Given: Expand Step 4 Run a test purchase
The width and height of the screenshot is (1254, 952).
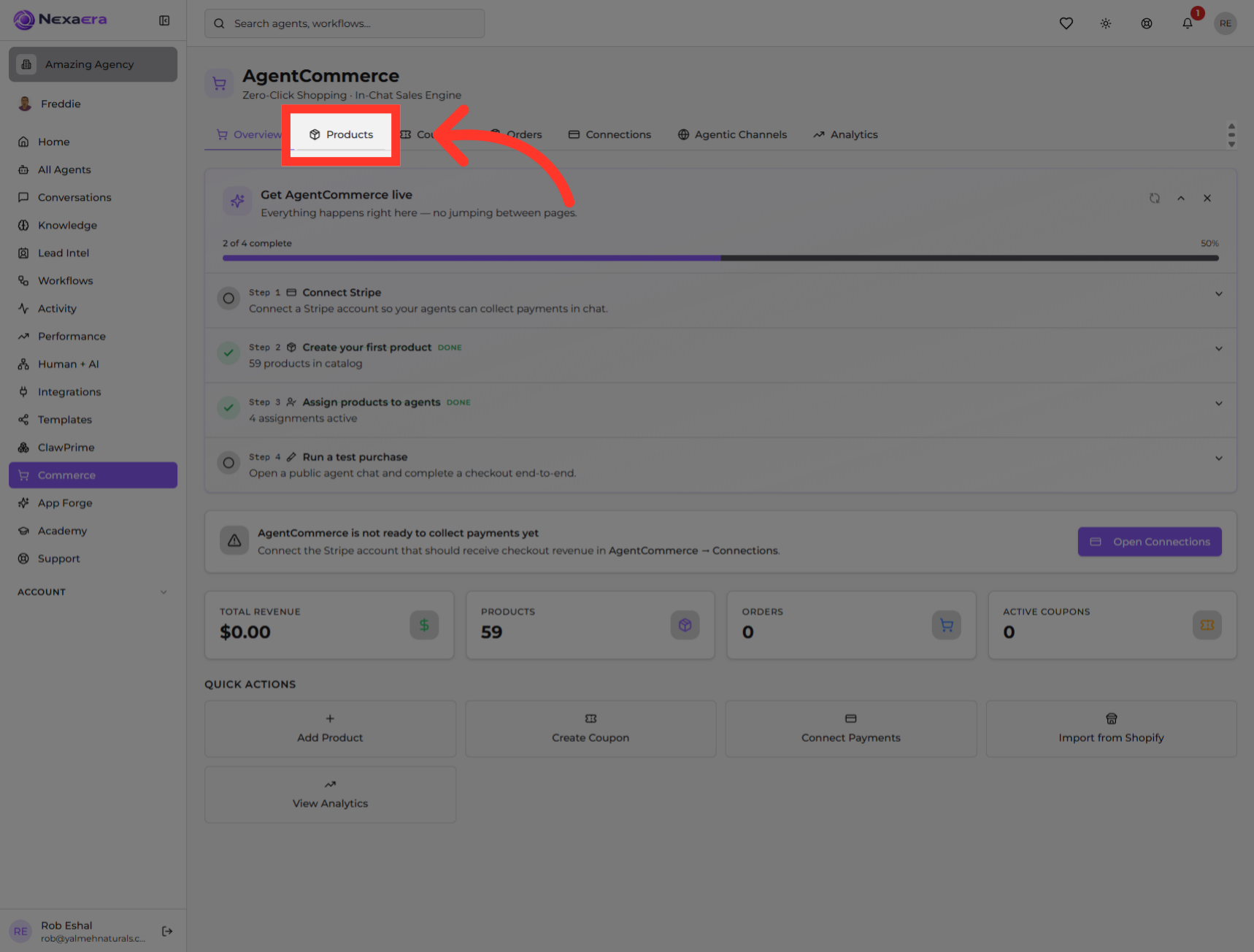Looking at the screenshot, I should click(x=1219, y=458).
